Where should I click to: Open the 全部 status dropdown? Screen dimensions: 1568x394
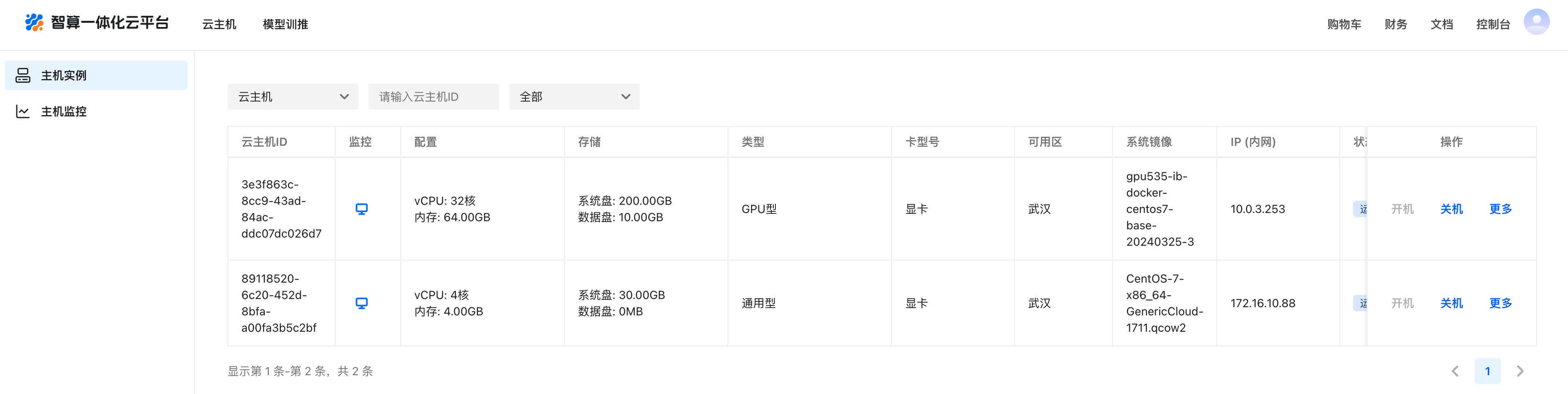[574, 97]
